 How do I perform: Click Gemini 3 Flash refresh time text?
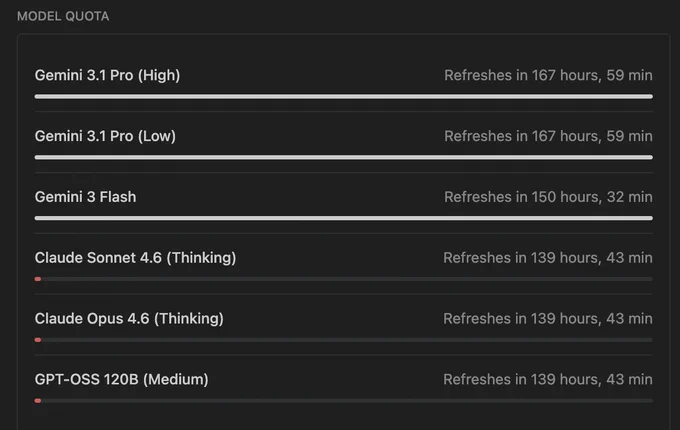[x=548, y=197]
